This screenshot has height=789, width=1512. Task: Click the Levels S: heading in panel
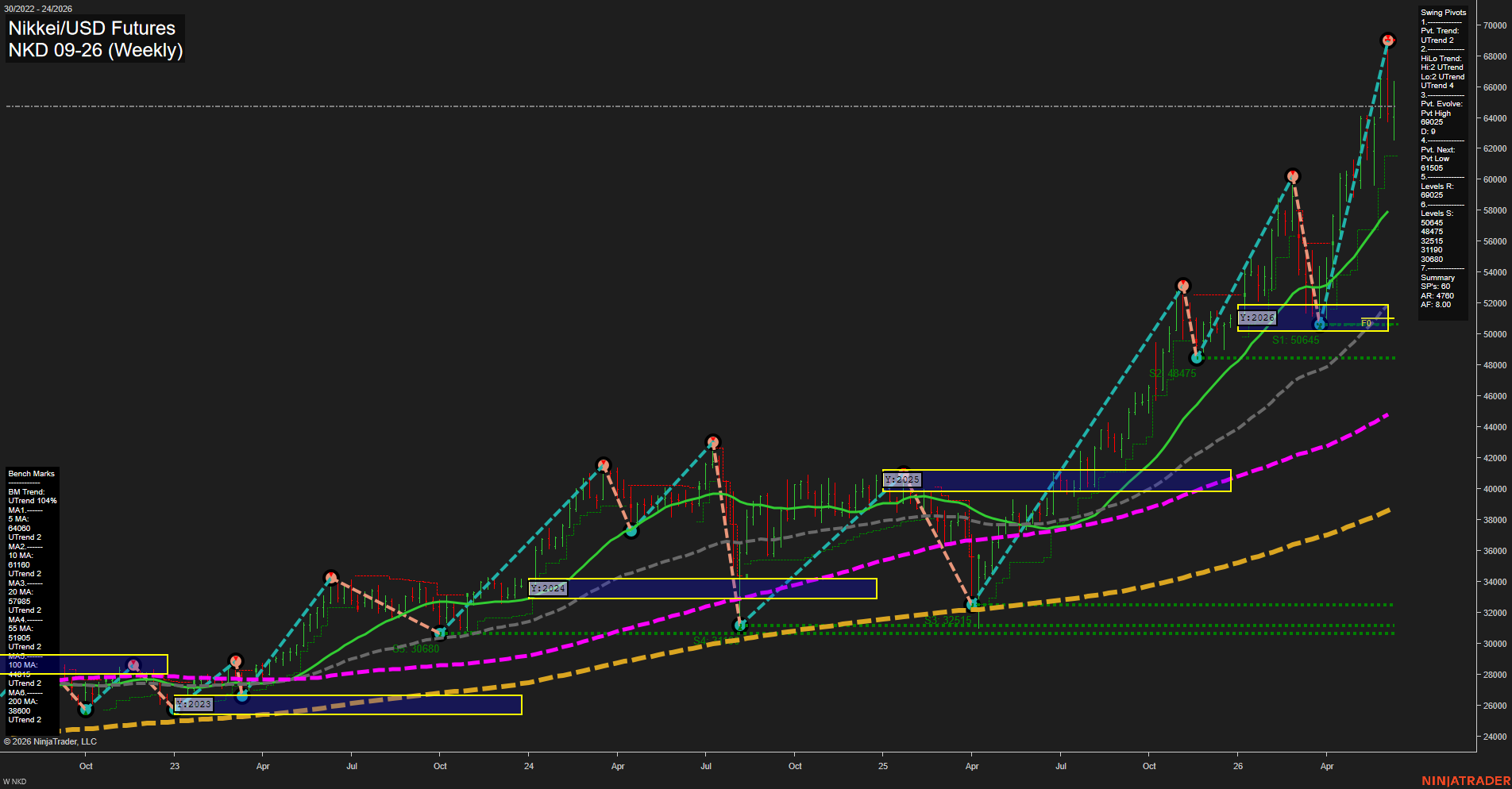(x=1437, y=214)
